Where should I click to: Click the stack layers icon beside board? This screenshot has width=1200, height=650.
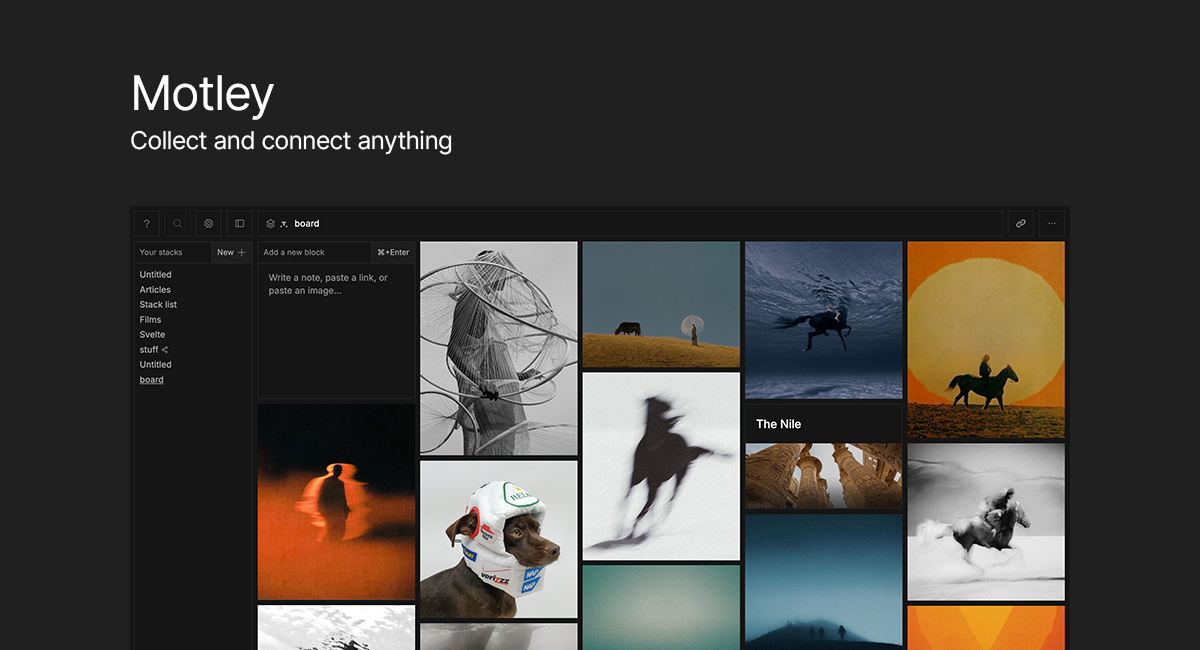[271, 224]
